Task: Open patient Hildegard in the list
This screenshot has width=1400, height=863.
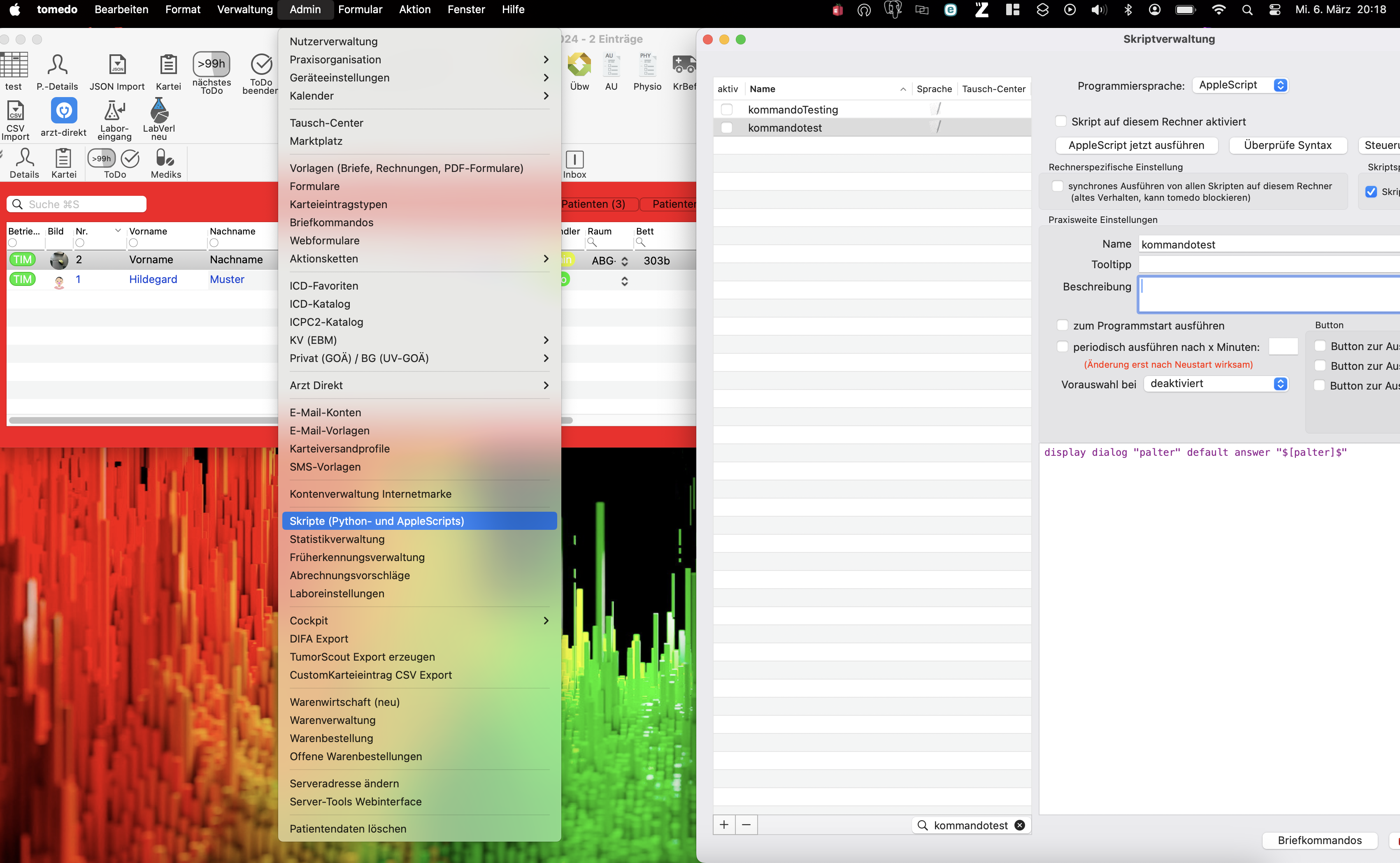Action: click(153, 279)
